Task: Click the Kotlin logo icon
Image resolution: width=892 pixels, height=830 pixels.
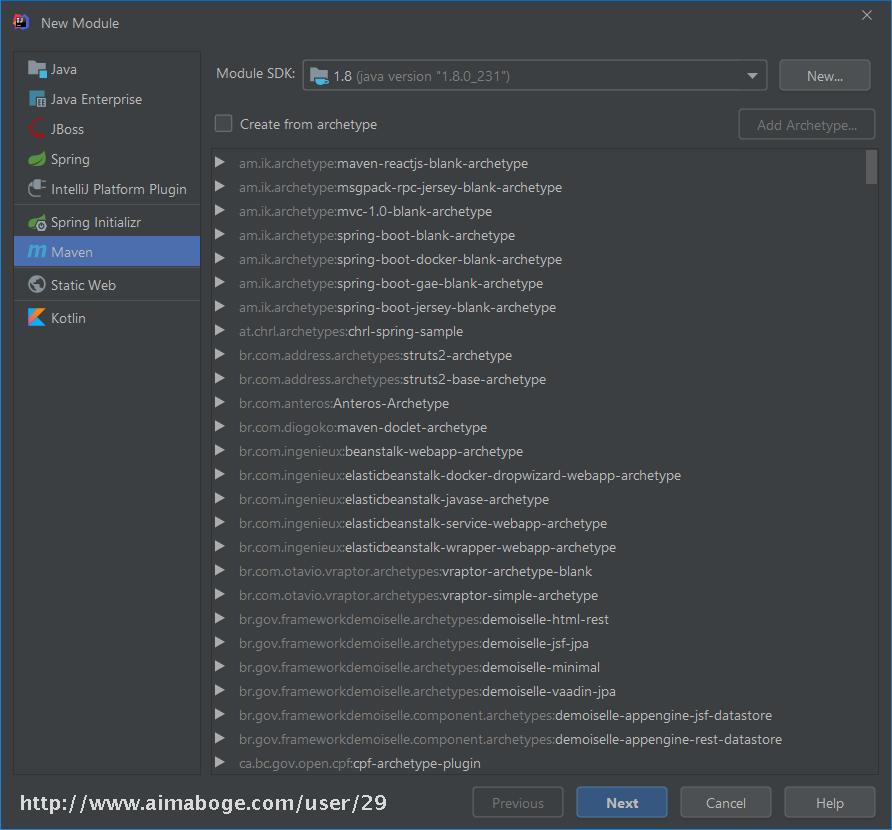Action: pyautogui.click(x=37, y=317)
